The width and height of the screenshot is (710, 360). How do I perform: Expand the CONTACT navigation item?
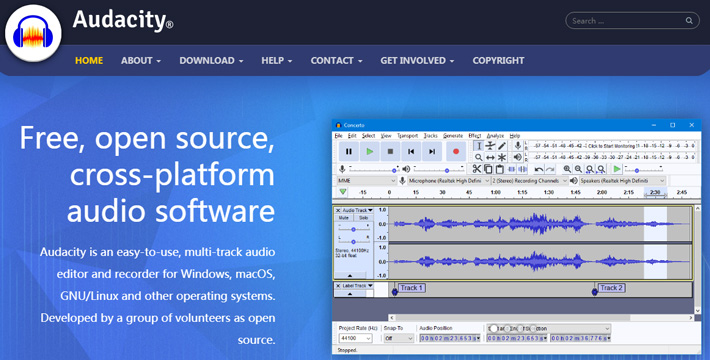point(336,61)
